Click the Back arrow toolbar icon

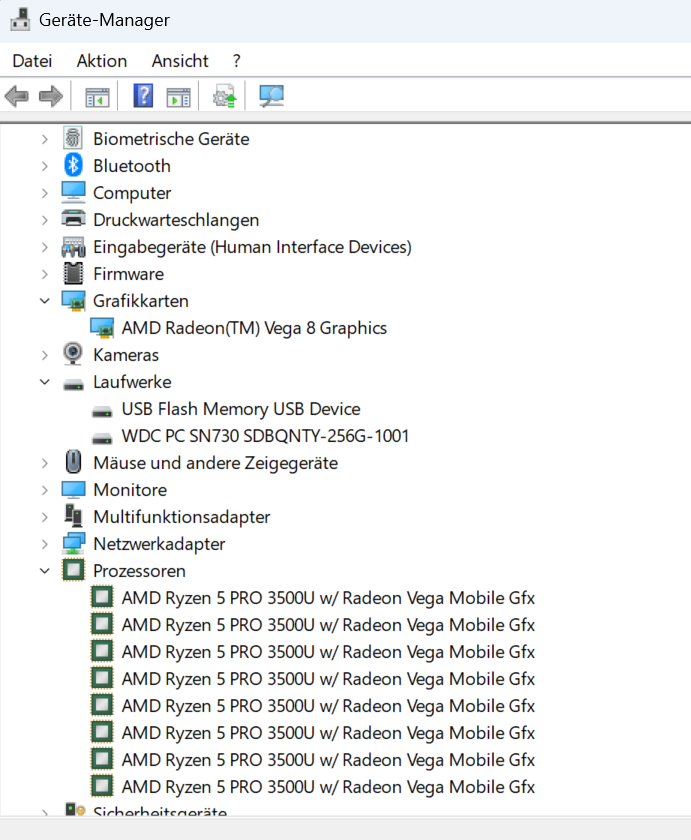(x=17, y=96)
